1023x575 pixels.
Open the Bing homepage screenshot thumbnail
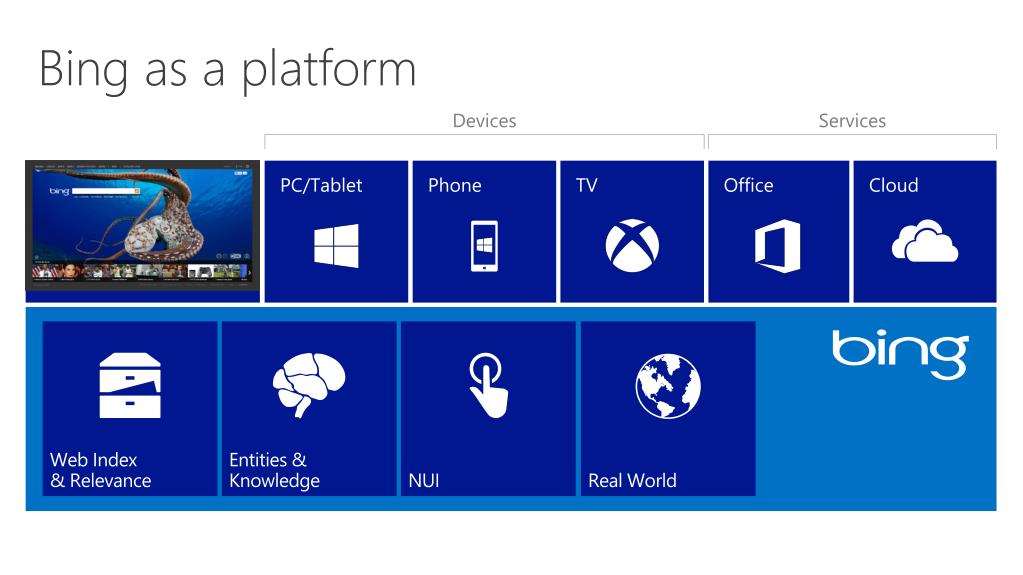[143, 225]
